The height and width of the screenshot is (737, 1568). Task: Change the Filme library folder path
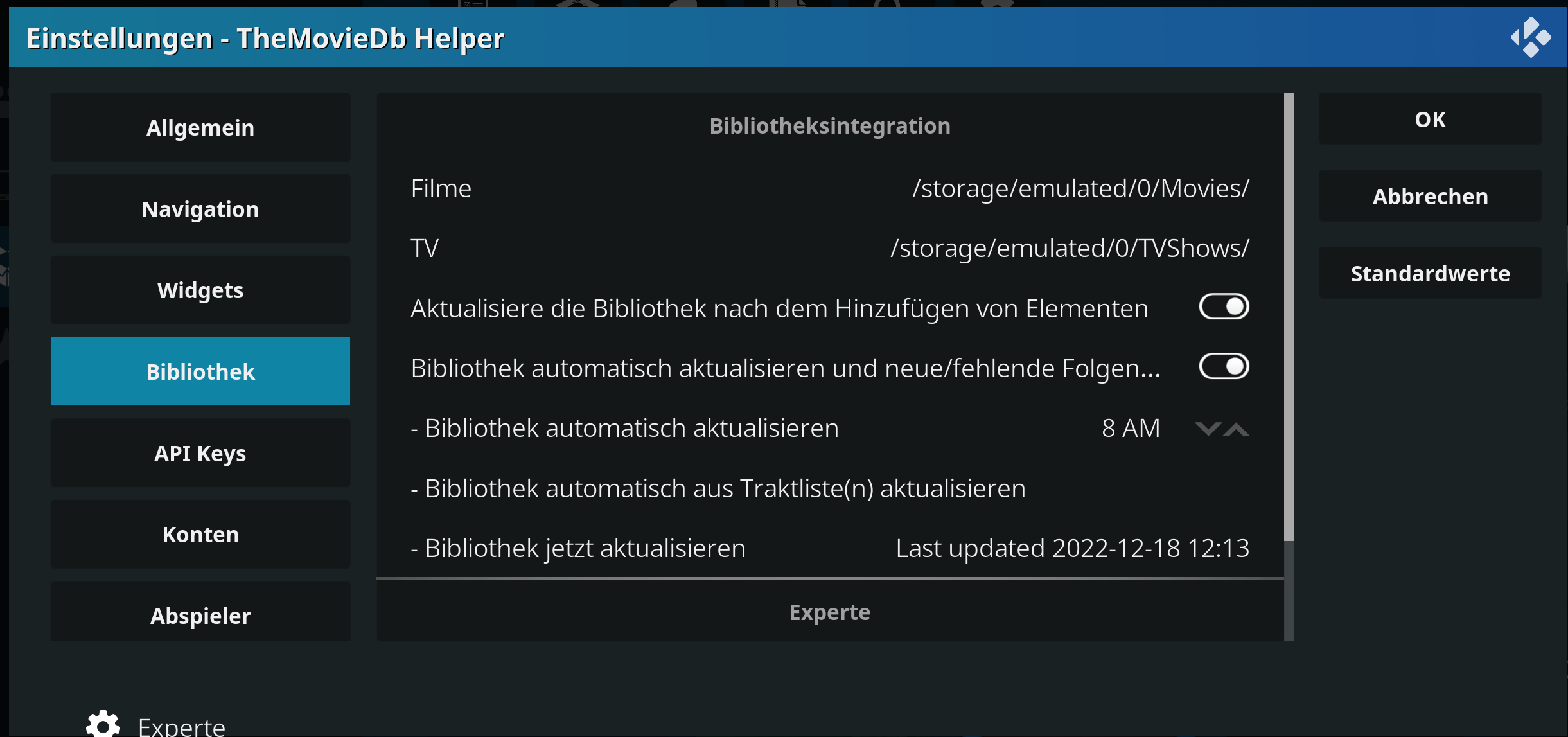pyautogui.click(x=830, y=188)
